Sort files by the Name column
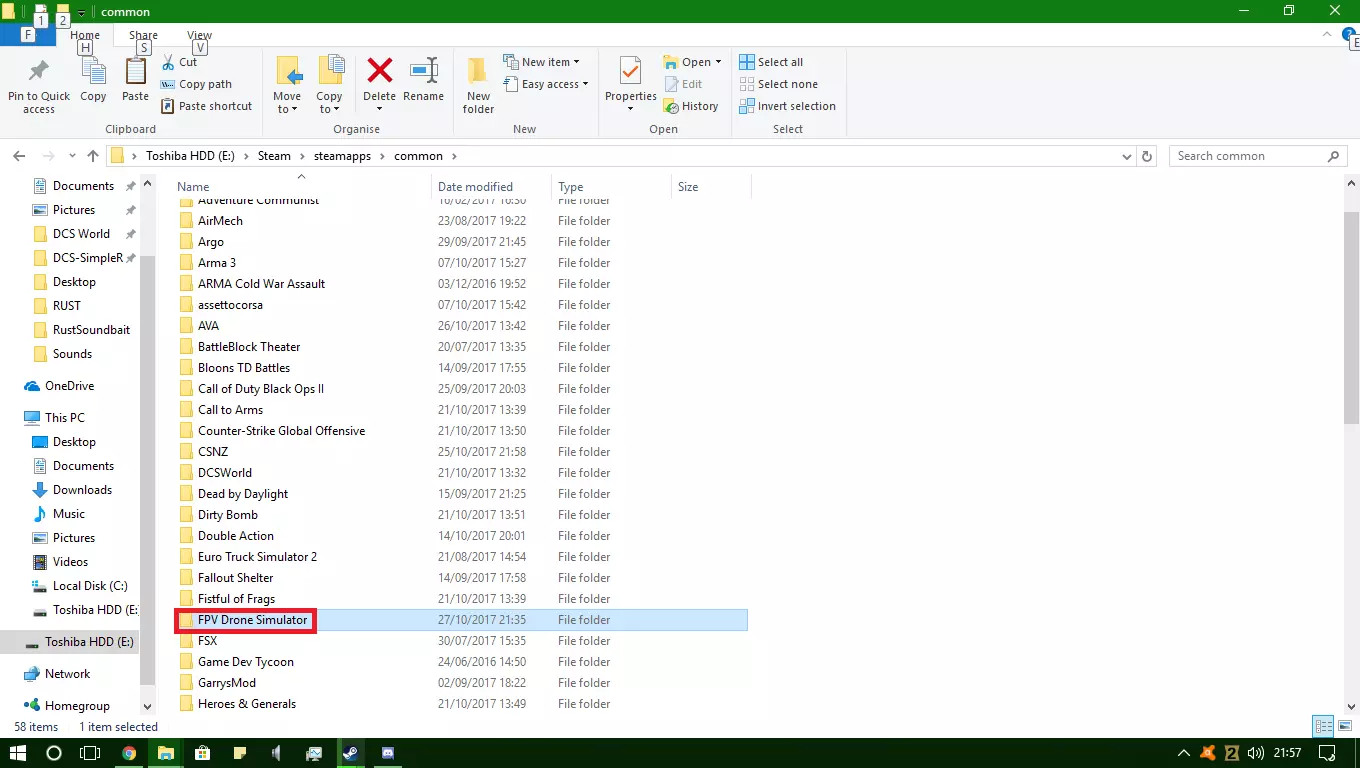 tap(302, 187)
